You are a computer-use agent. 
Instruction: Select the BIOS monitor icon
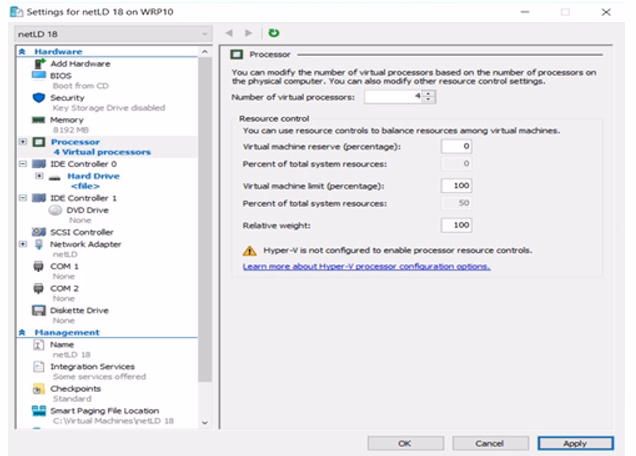point(39,75)
